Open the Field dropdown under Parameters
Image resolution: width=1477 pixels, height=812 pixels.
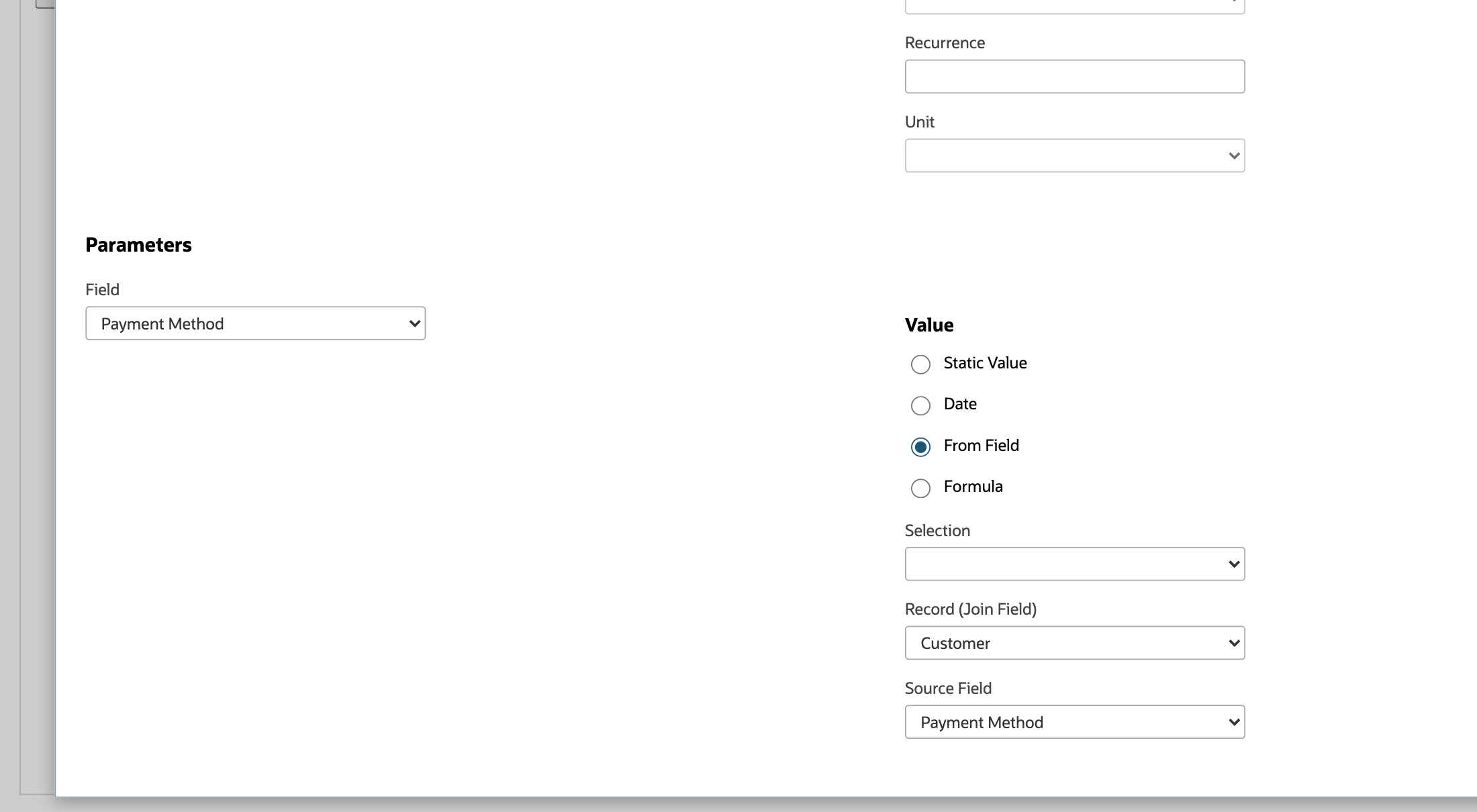(255, 323)
